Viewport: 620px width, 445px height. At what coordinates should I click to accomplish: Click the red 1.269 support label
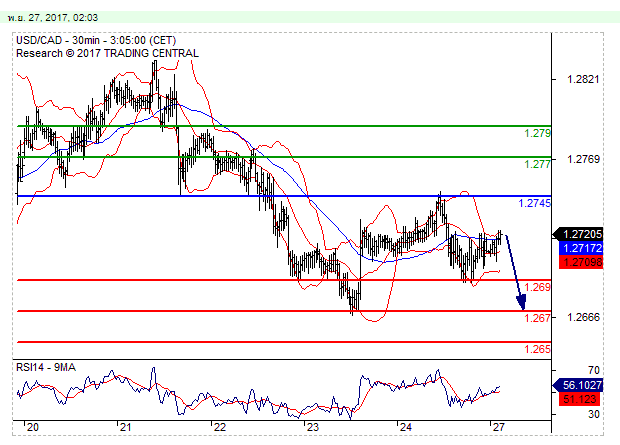pos(537,287)
